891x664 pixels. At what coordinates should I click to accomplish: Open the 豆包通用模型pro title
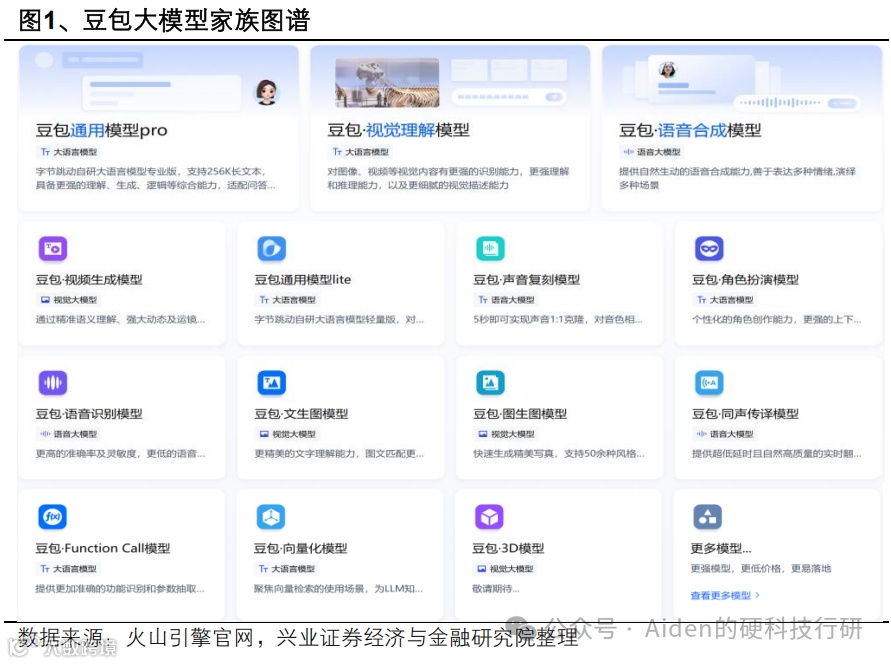[102, 131]
